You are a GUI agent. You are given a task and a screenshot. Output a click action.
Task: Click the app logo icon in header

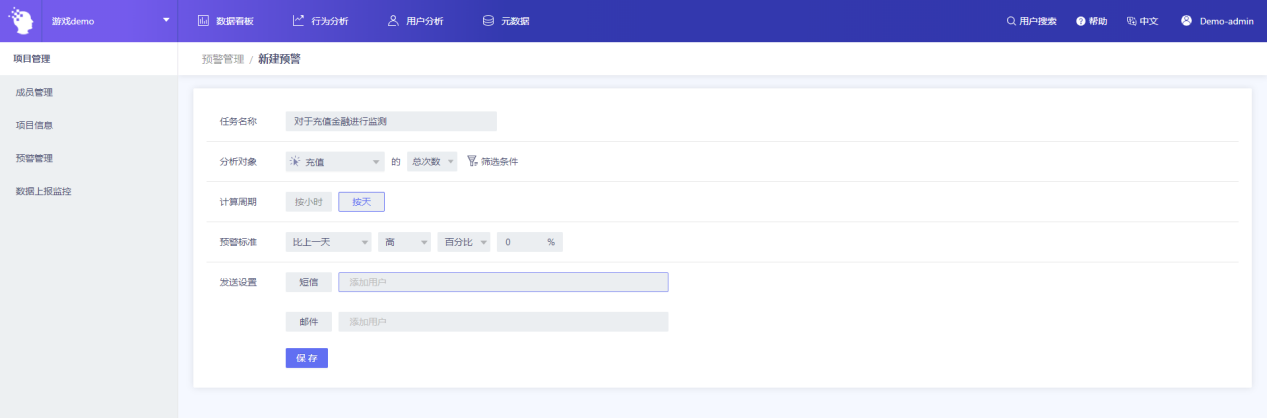23,21
